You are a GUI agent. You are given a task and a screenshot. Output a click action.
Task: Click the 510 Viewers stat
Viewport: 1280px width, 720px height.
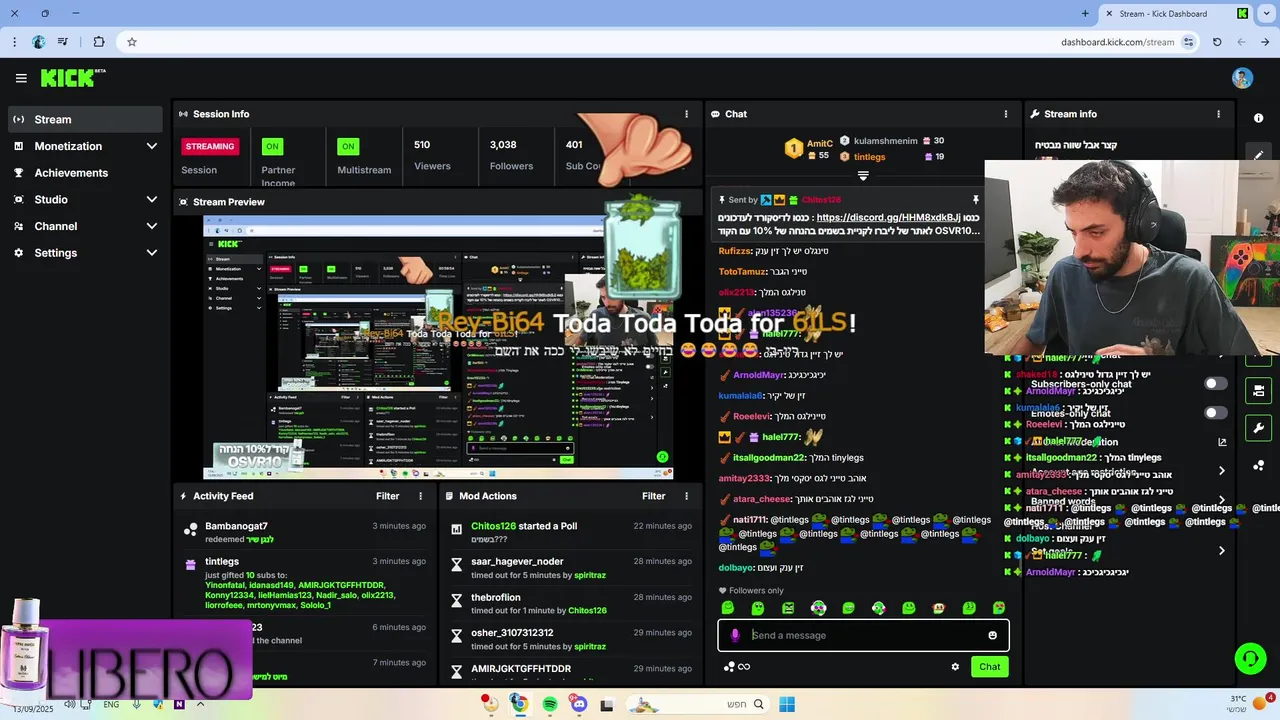pos(432,155)
